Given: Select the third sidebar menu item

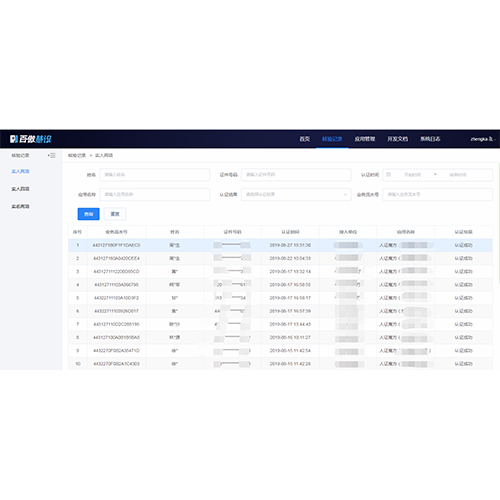Looking at the screenshot, I should [x=21, y=207].
